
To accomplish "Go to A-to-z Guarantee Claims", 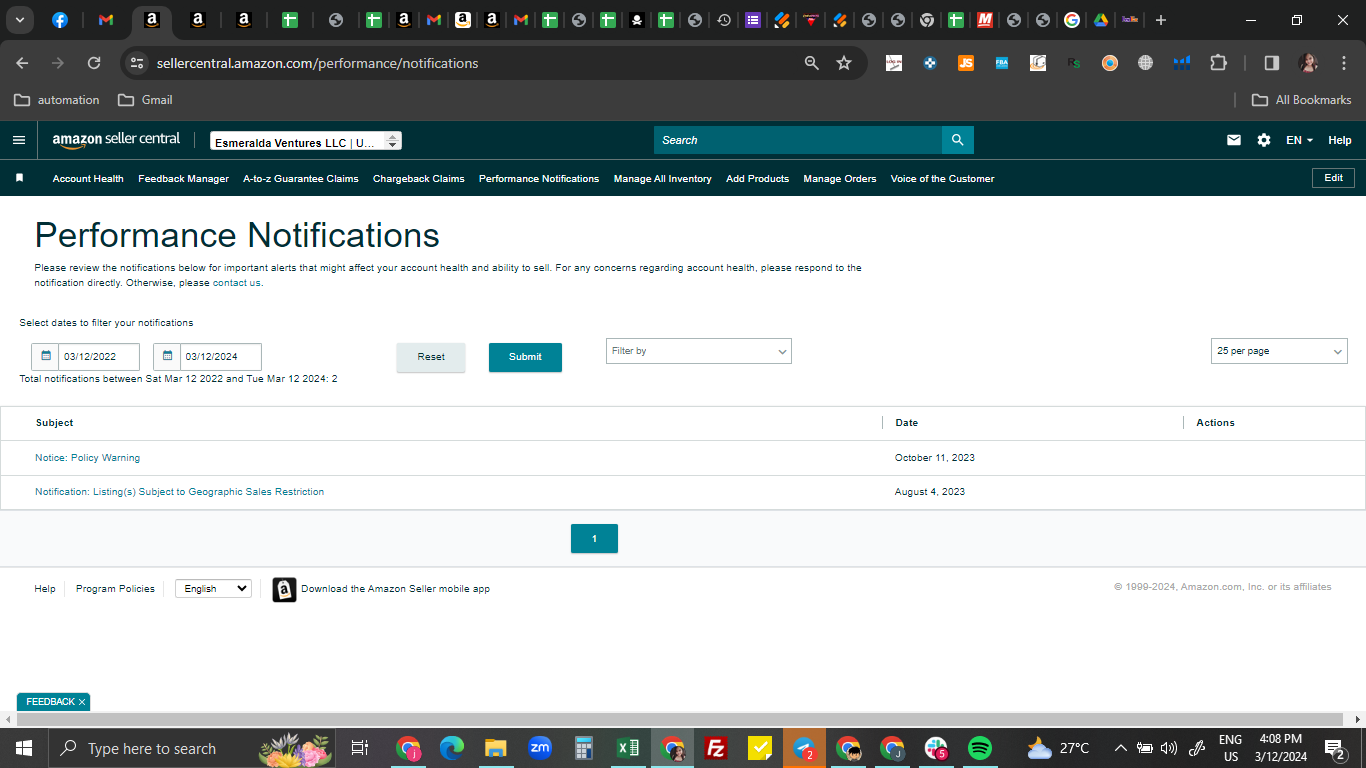I will point(301,178).
